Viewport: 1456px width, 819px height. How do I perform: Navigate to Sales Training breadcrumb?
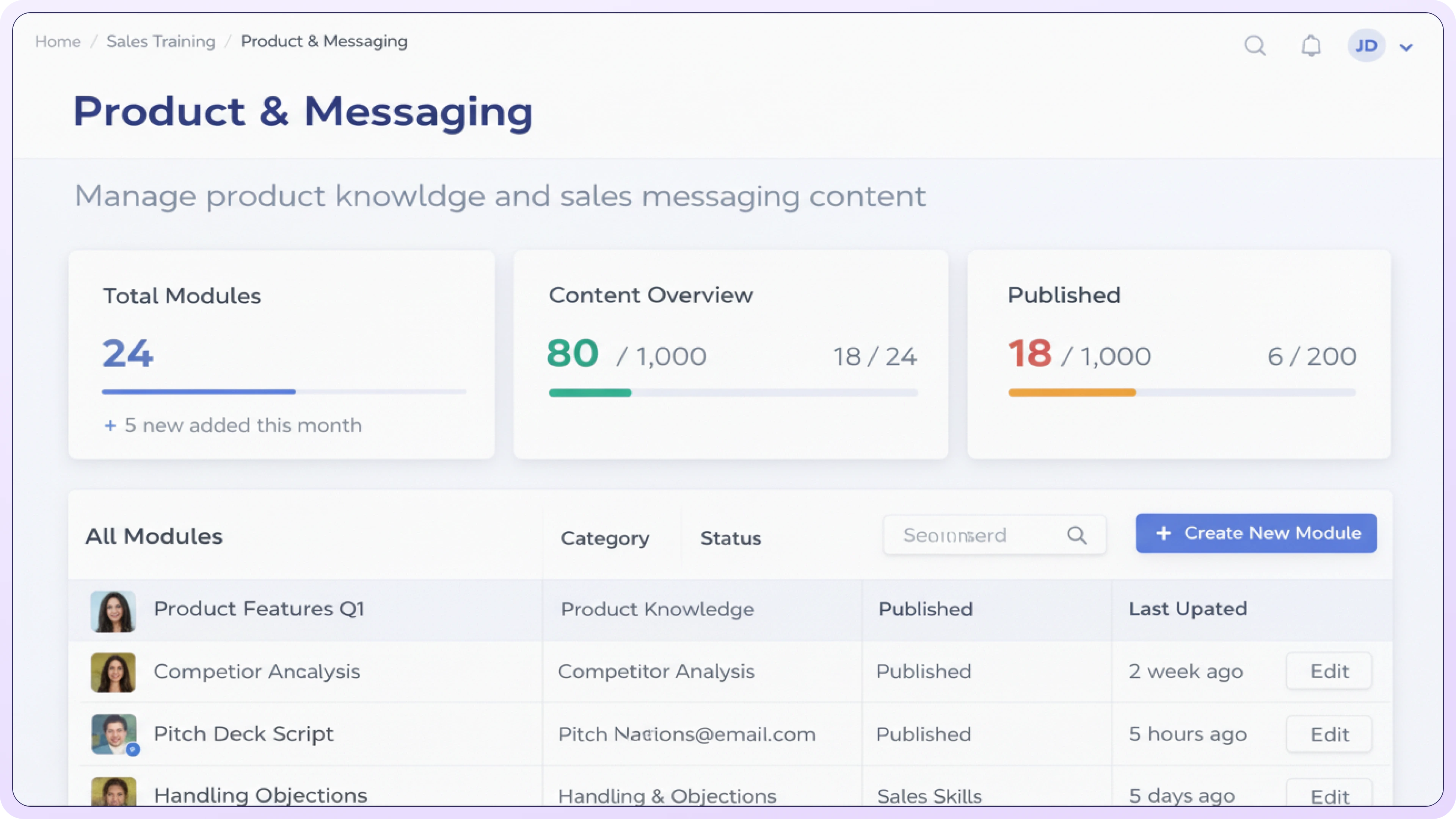pos(160,41)
